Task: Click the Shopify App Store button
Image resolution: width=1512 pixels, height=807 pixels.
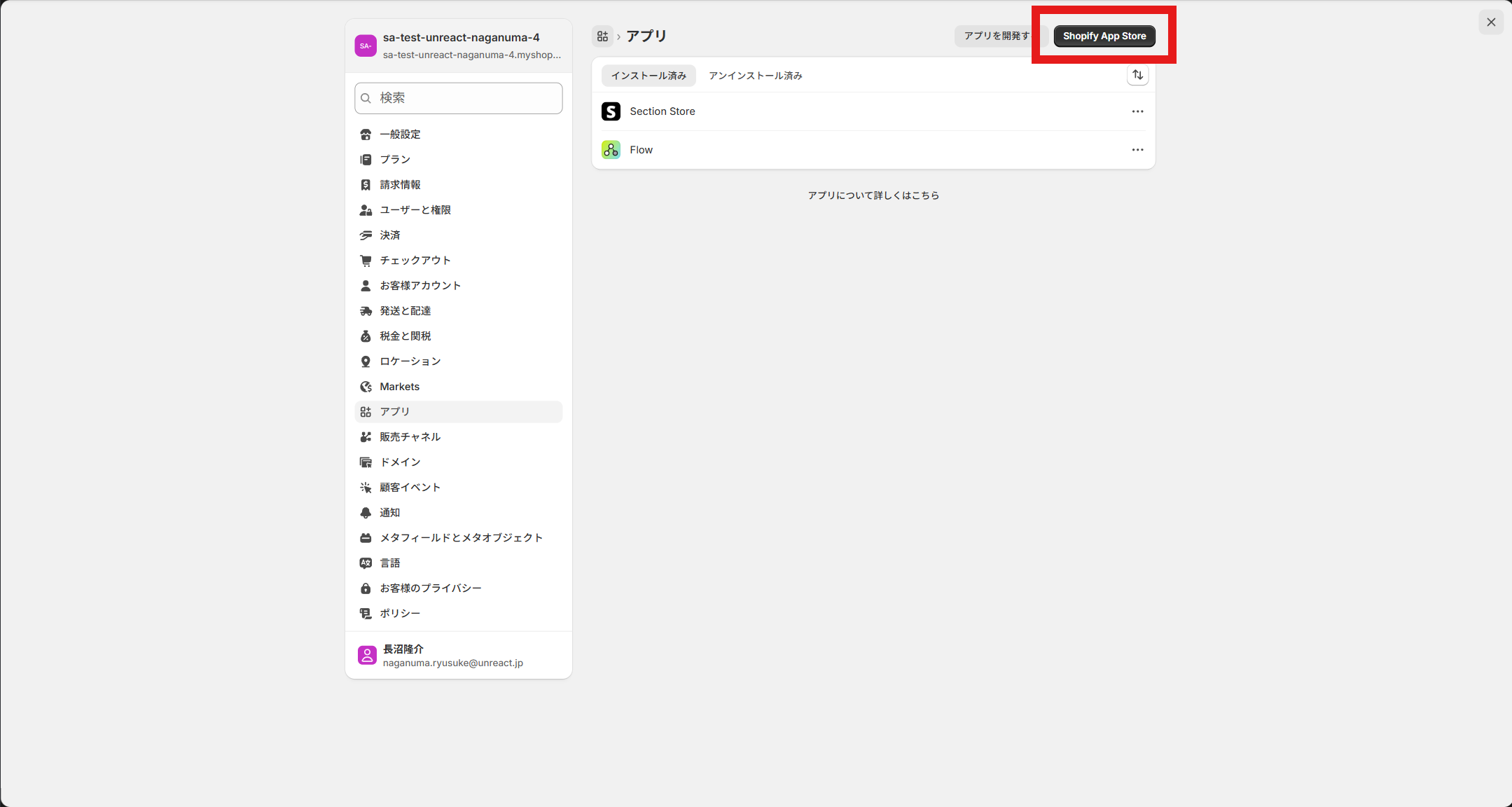Action: click(x=1104, y=36)
